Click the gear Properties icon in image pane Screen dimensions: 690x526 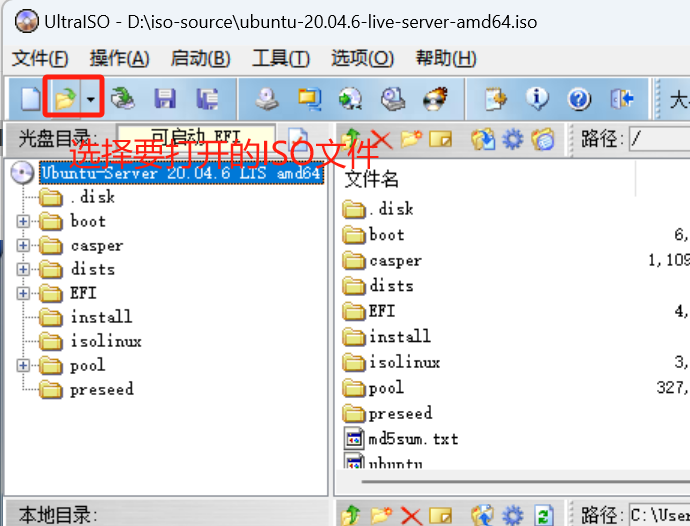pyautogui.click(x=513, y=140)
